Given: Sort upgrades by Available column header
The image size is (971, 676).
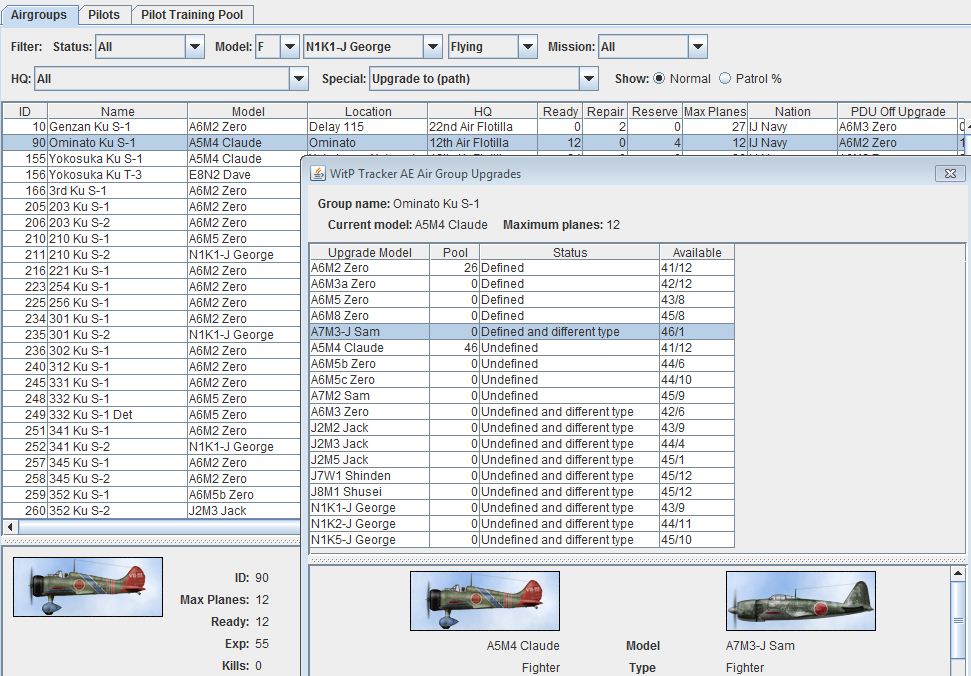Looking at the screenshot, I should [696, 252].
